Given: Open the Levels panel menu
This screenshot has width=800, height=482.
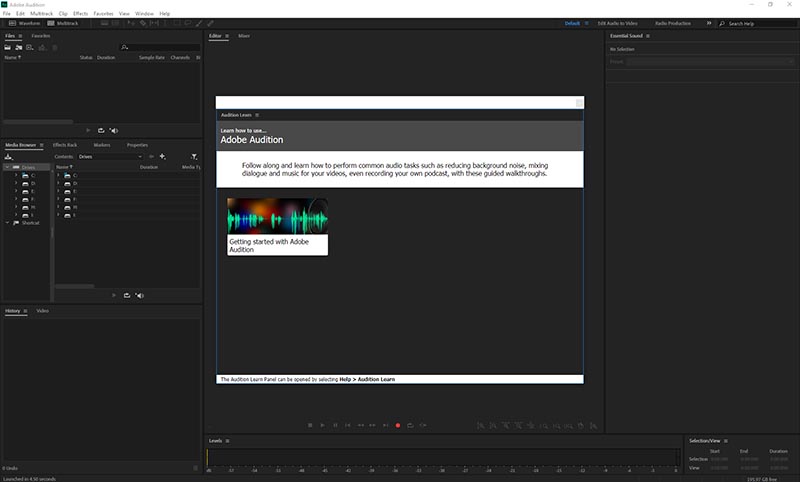Looking at the screenshot, I should point(228,441).
